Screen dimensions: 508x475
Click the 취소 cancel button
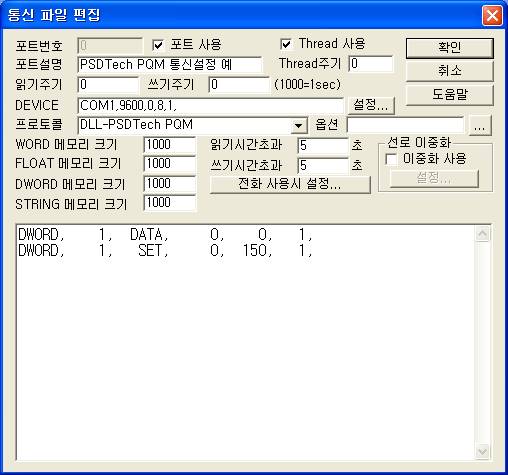(449, 71)
